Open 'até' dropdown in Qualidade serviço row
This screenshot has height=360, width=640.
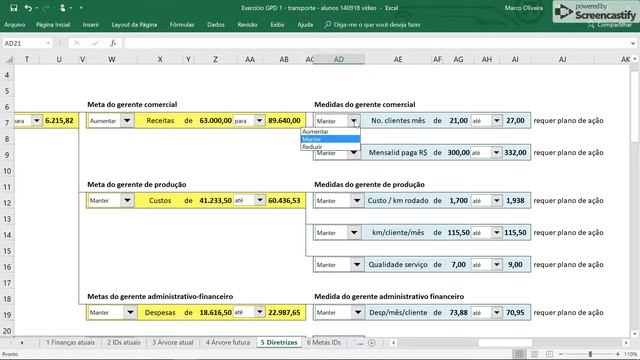coord(496,264)
